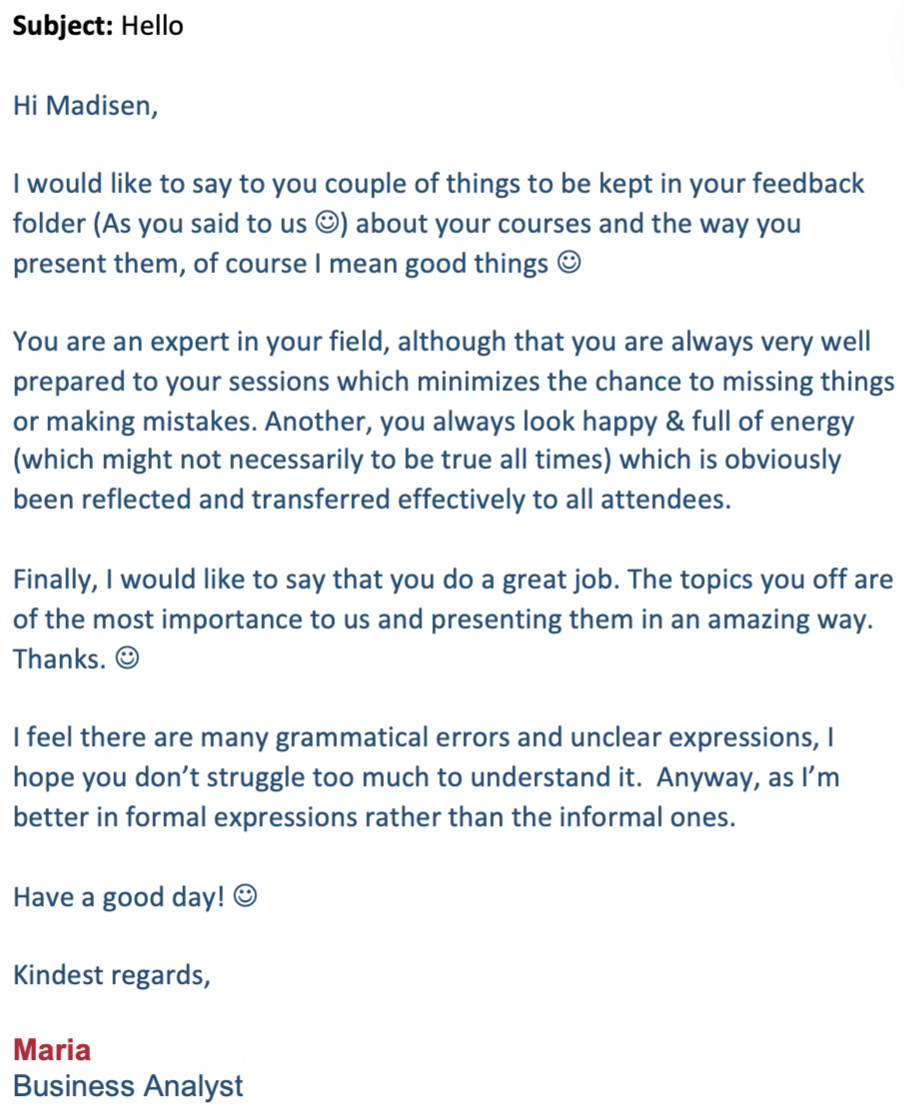Click the "Kindest regards," closing line
The height and width of the screenshot is (1116, 904).
[112, 975]
